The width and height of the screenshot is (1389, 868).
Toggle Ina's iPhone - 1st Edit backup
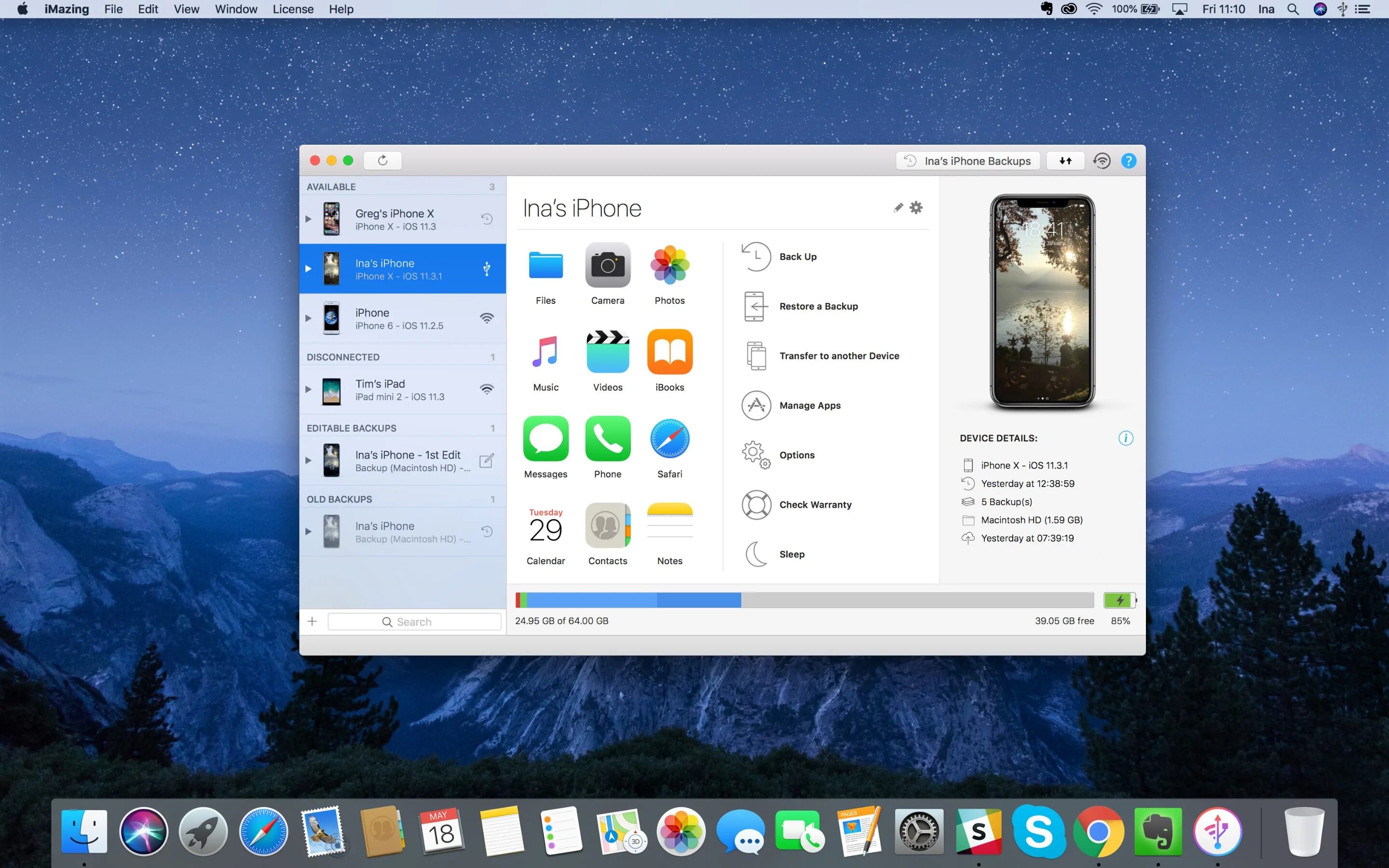[308, 461]
